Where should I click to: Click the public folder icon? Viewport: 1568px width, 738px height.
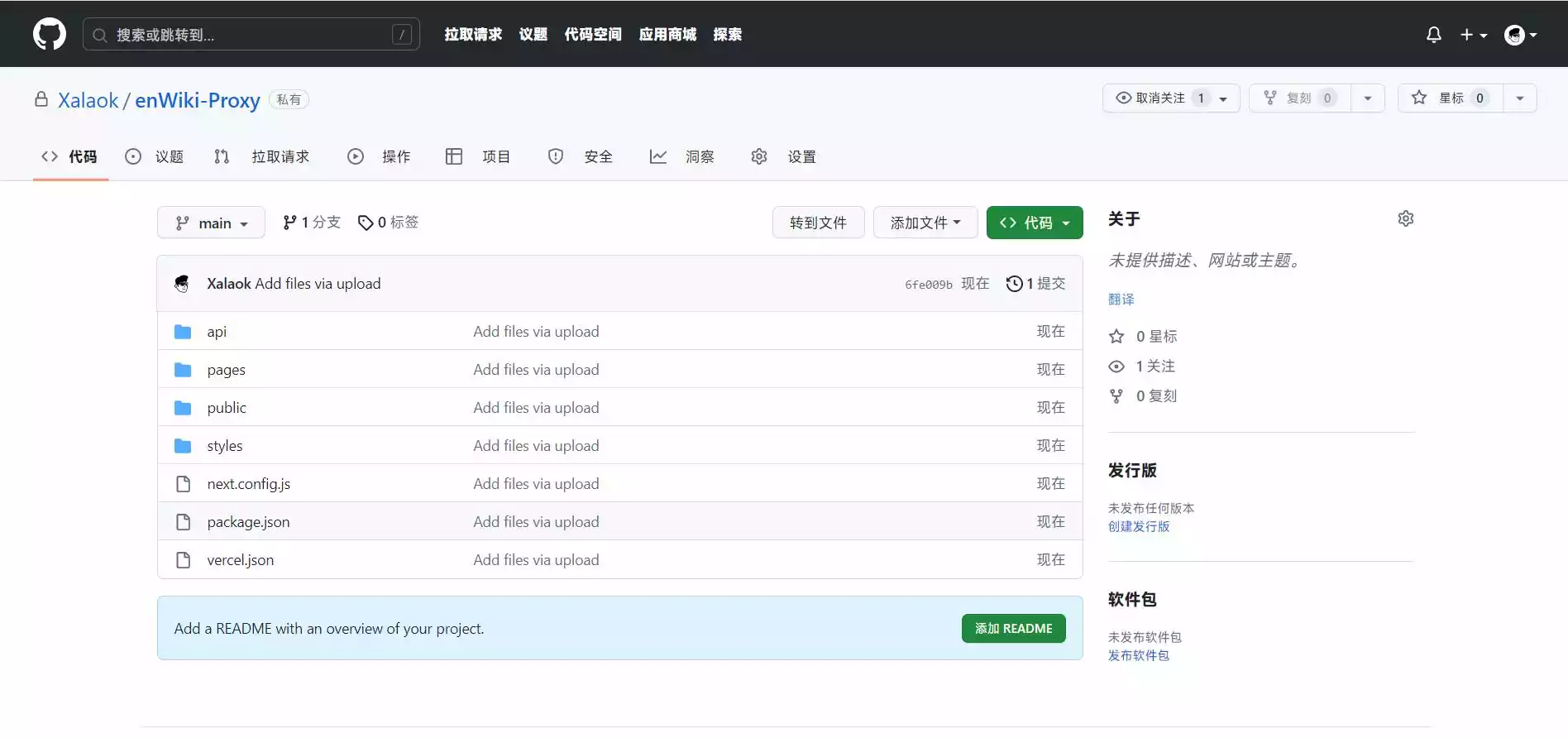click(183, 408)
